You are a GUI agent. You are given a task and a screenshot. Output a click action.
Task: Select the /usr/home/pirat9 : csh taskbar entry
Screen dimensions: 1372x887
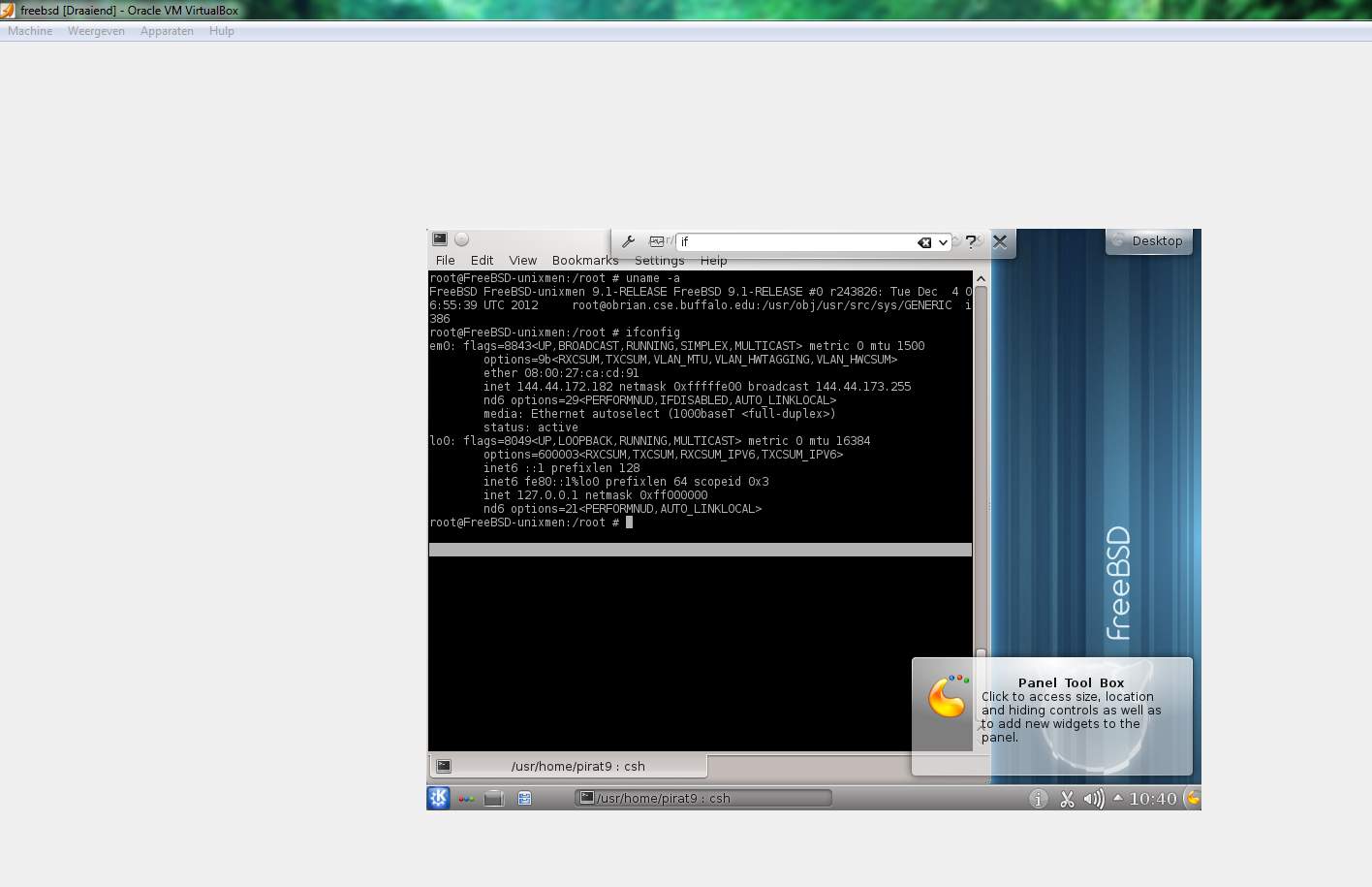click(703, 798)
